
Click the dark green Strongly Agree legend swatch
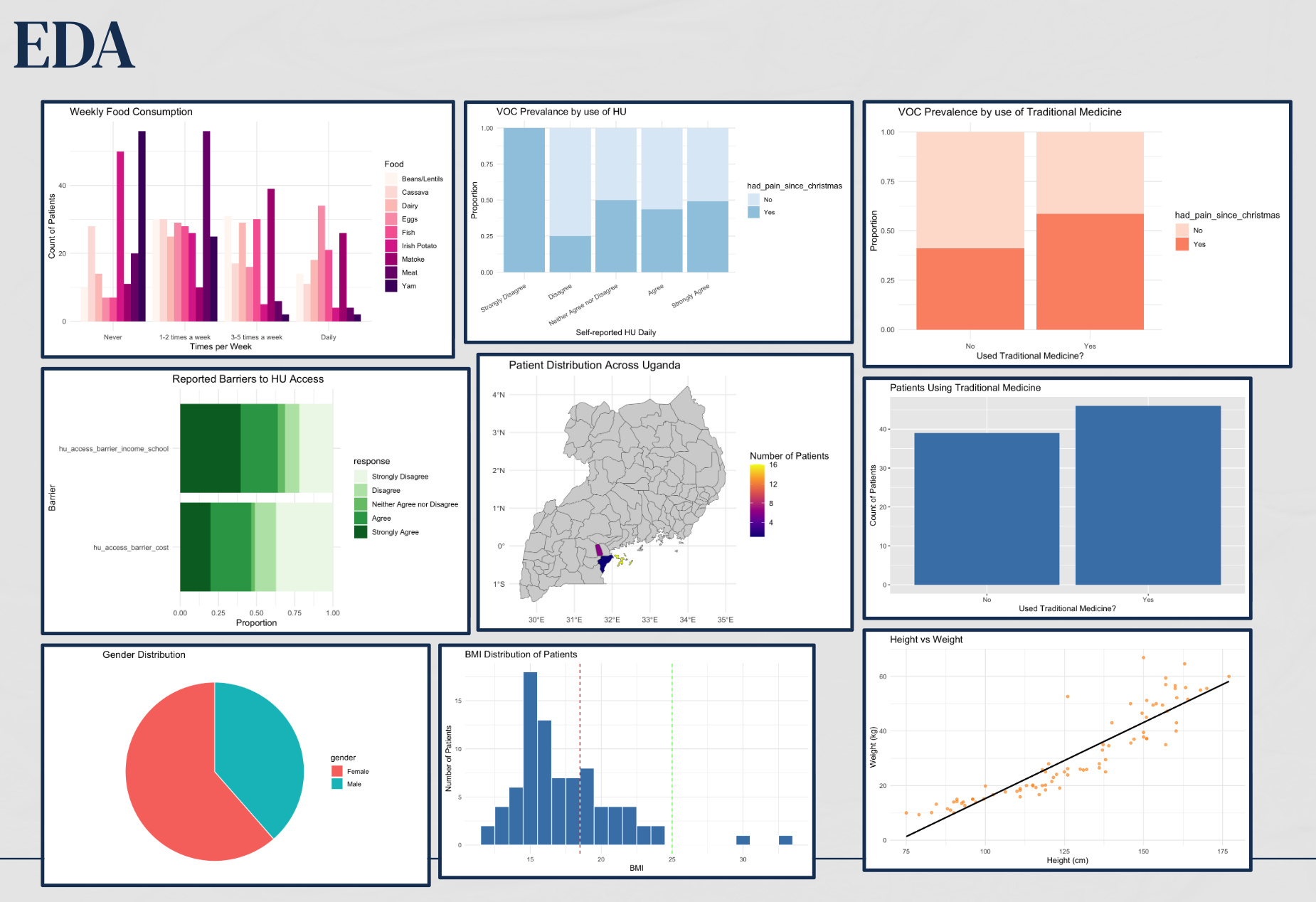pyautogui.click(x=361, y=532)
